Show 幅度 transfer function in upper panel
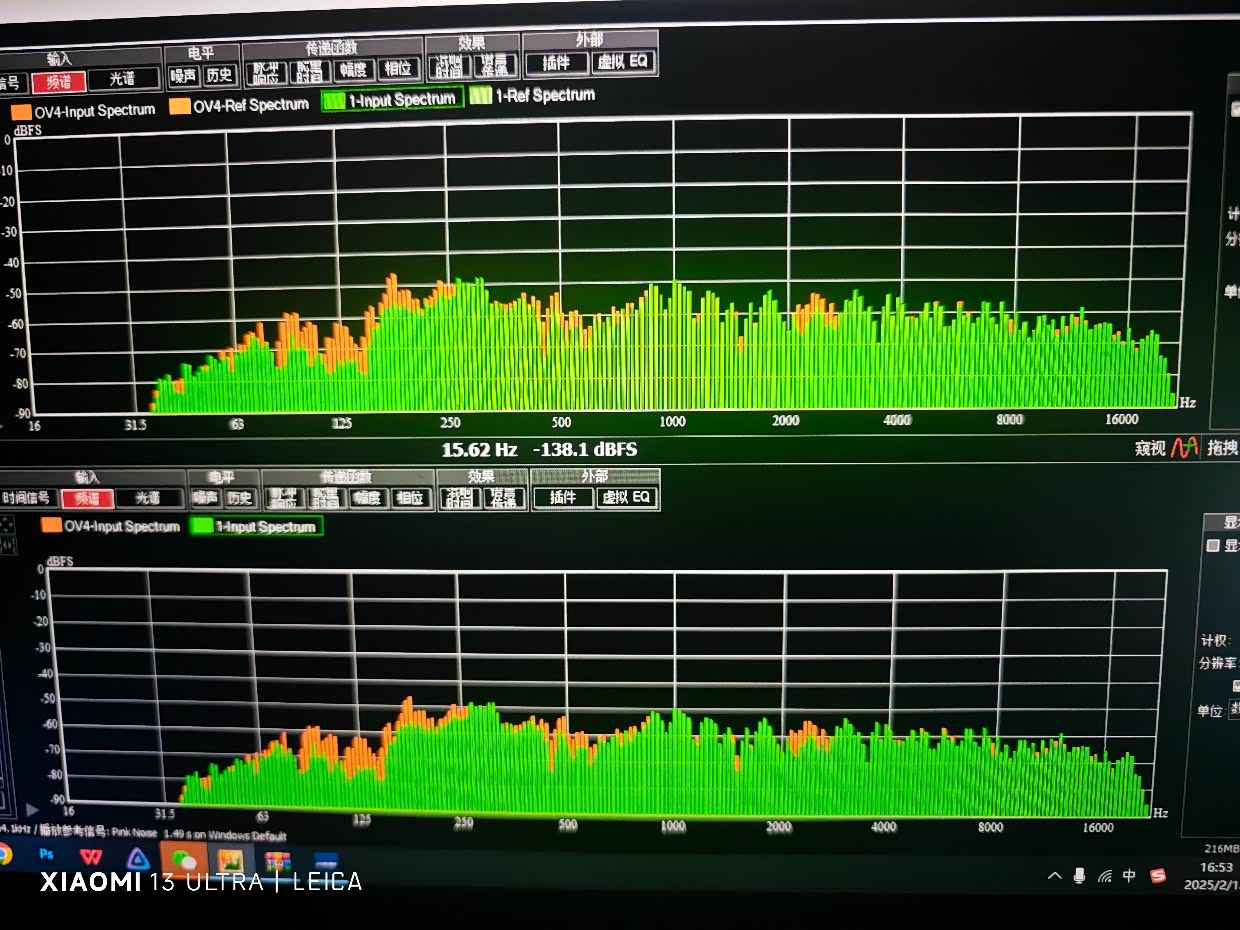This screenshot has height=930, width=1240. pos(355,70)
